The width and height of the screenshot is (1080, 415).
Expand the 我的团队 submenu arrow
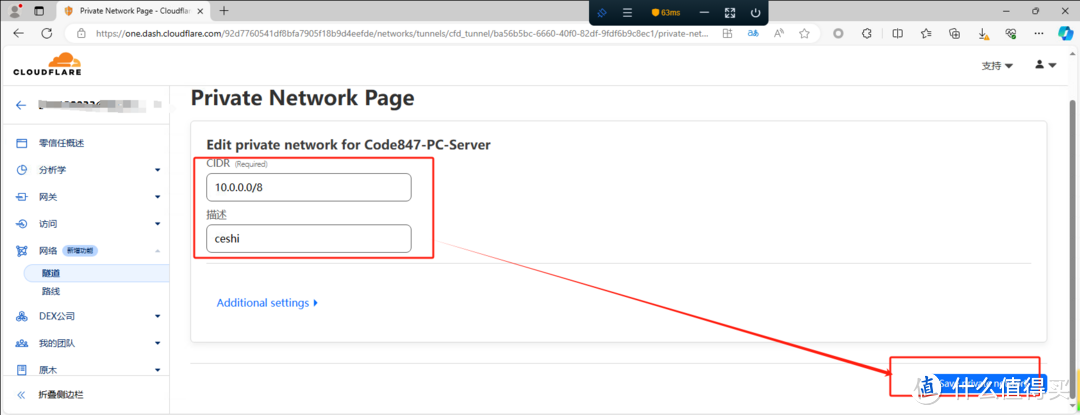pyautogui.click(x=157, y=343)
